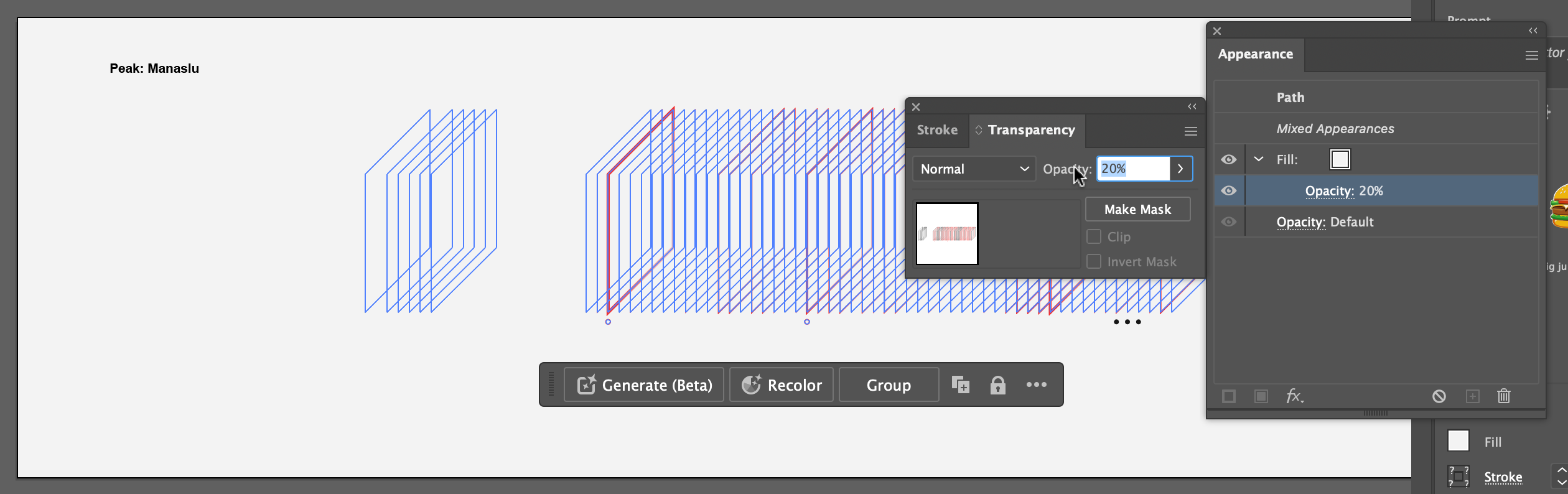1568x494 pixels.
Task: Toggle the Fill row visibility eye
Action: click(x=1228, y=160)
